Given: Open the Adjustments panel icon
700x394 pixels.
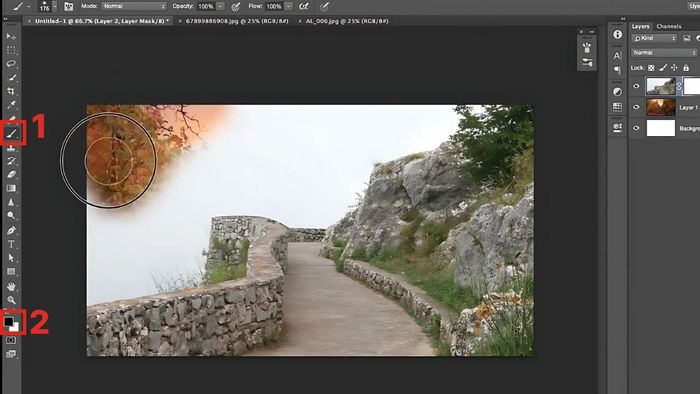Looking at the screenshot, I should (x=617, y=91).
